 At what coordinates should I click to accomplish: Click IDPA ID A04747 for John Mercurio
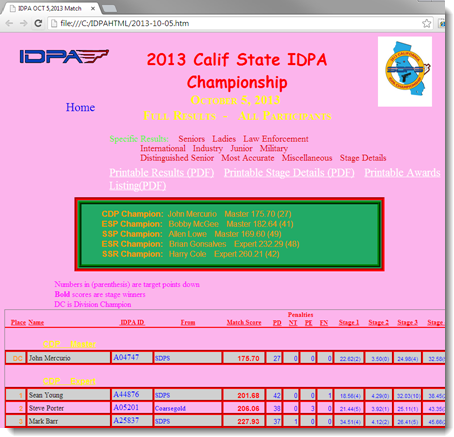point(126,357)
